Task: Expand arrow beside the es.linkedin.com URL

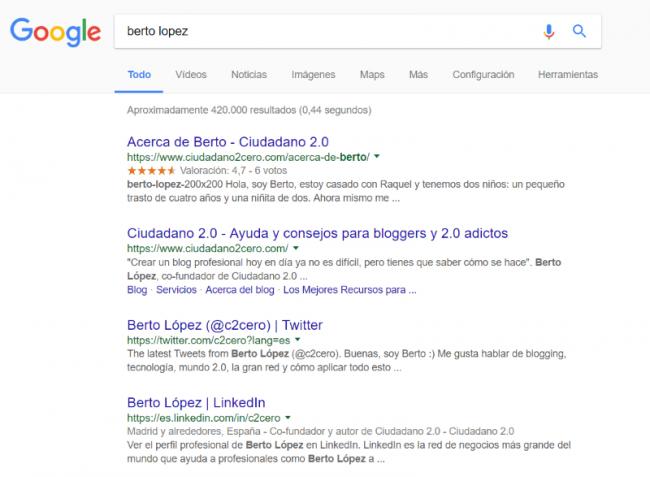Action: (x=287, y=416)
